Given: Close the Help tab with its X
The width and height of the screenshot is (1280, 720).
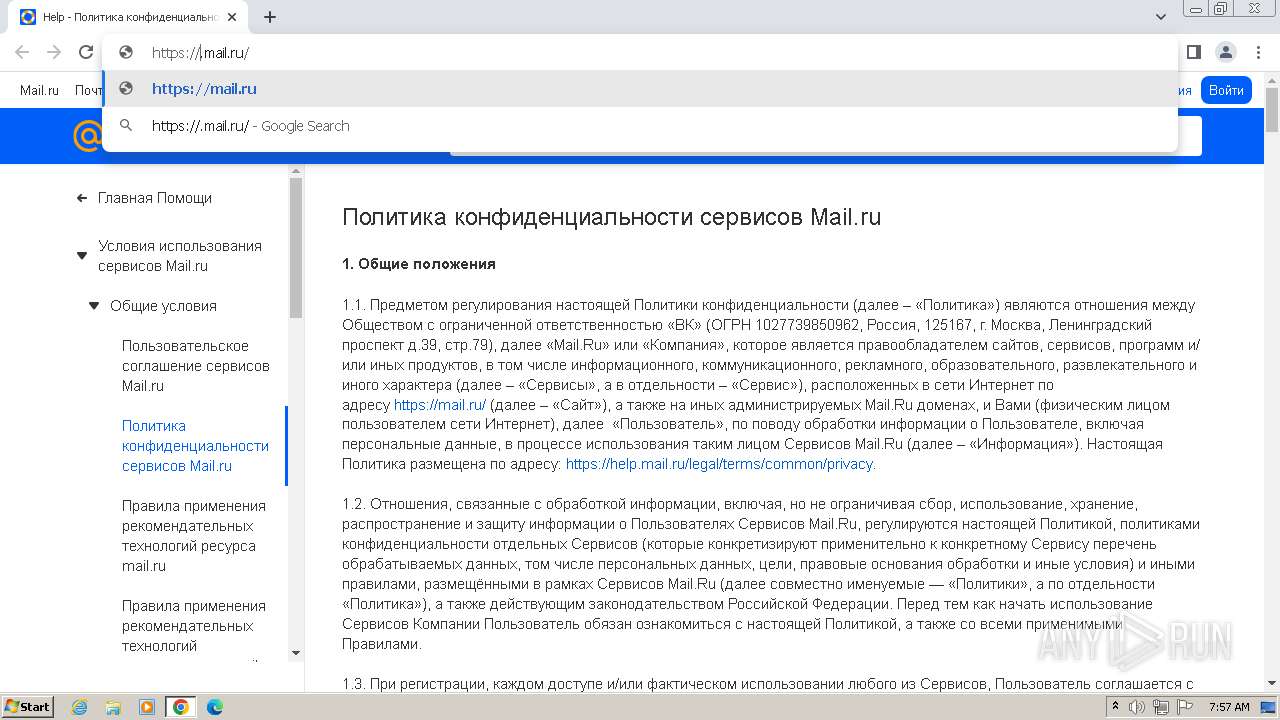Looking at the screenshot, I should tap(233, 17).
